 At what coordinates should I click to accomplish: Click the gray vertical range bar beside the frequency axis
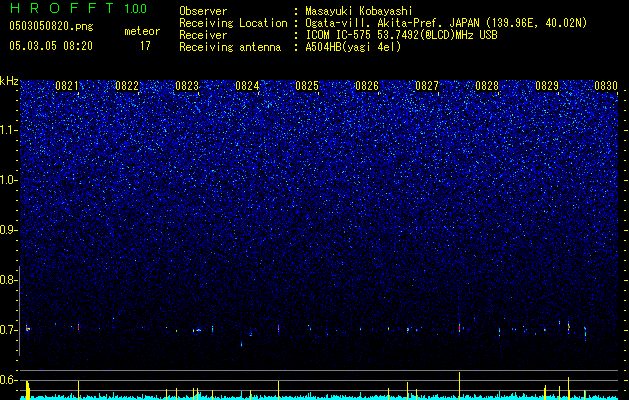tap(20, 311)
